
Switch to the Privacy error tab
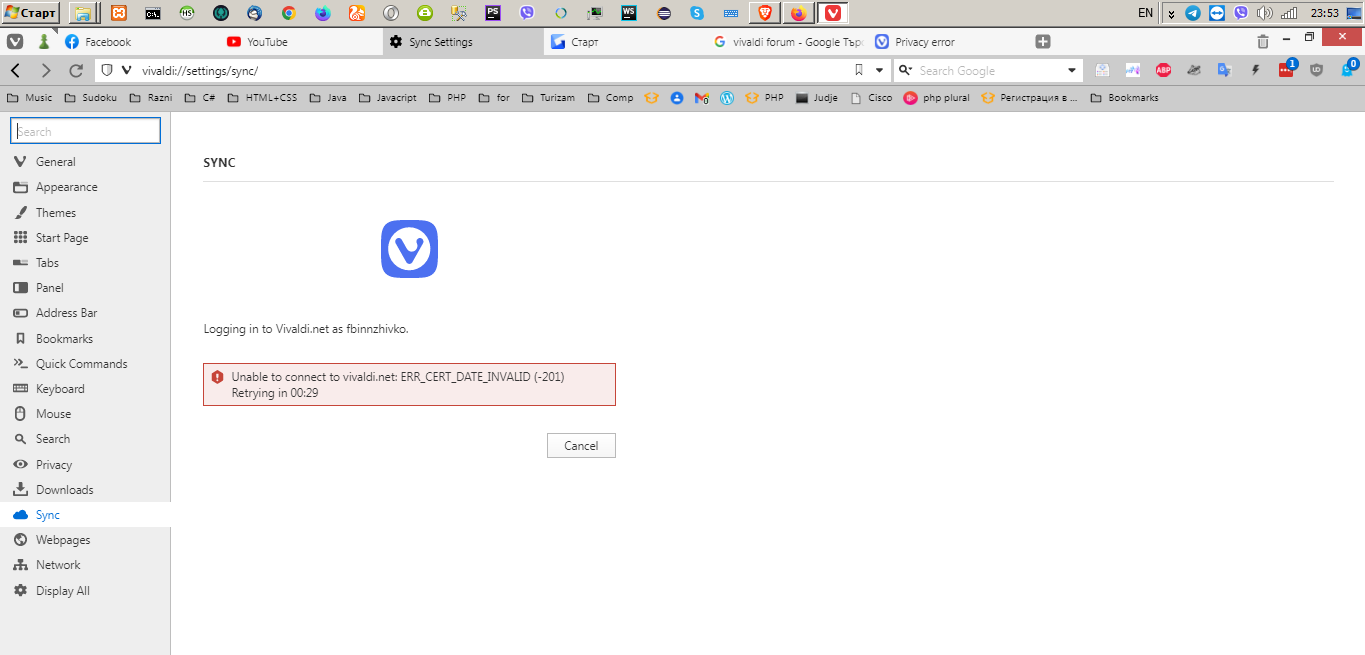coord(950,42)
